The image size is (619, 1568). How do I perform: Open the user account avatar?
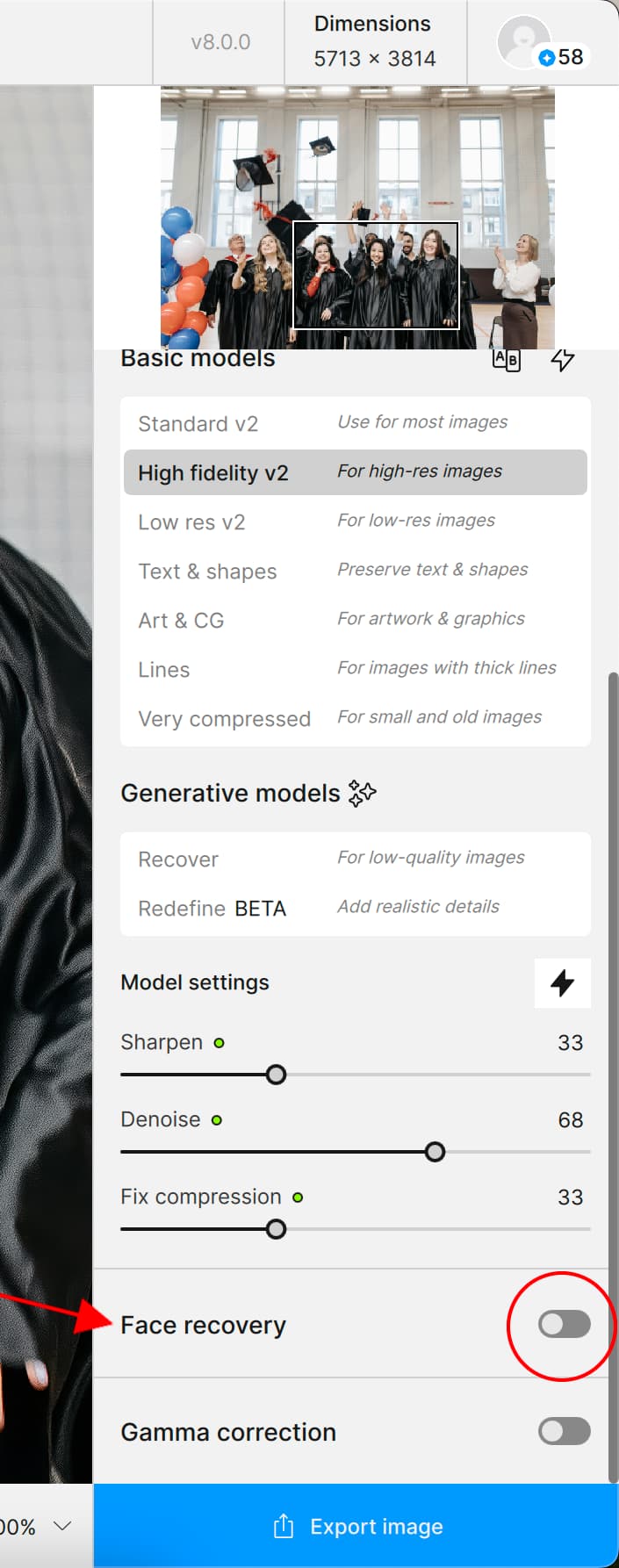523,40
